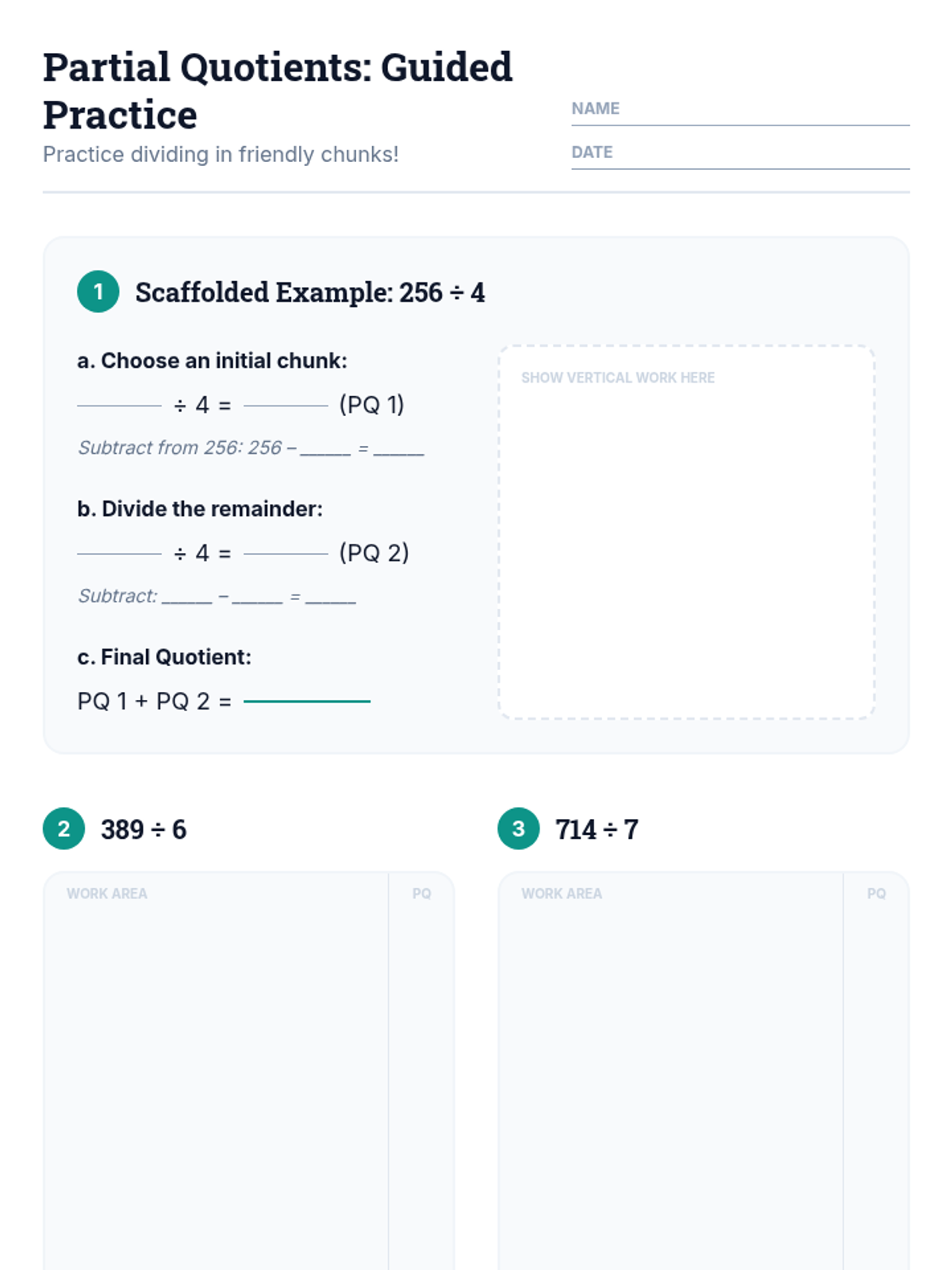Click the work area for 389 ÷ 6
952x1270 pixels.
click(217, 1072)
